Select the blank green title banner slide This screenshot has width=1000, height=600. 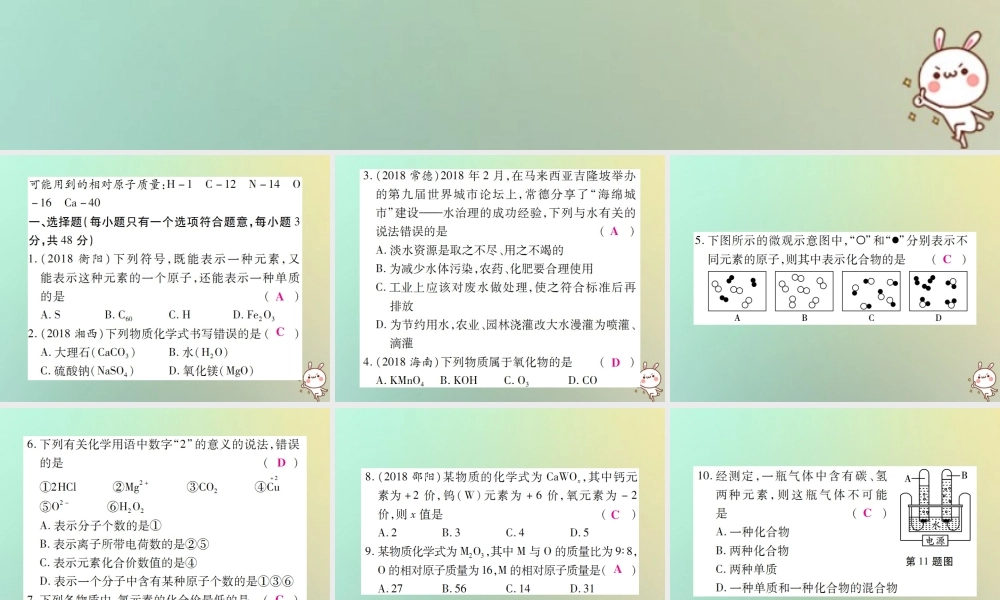click(x=500, y=75)
